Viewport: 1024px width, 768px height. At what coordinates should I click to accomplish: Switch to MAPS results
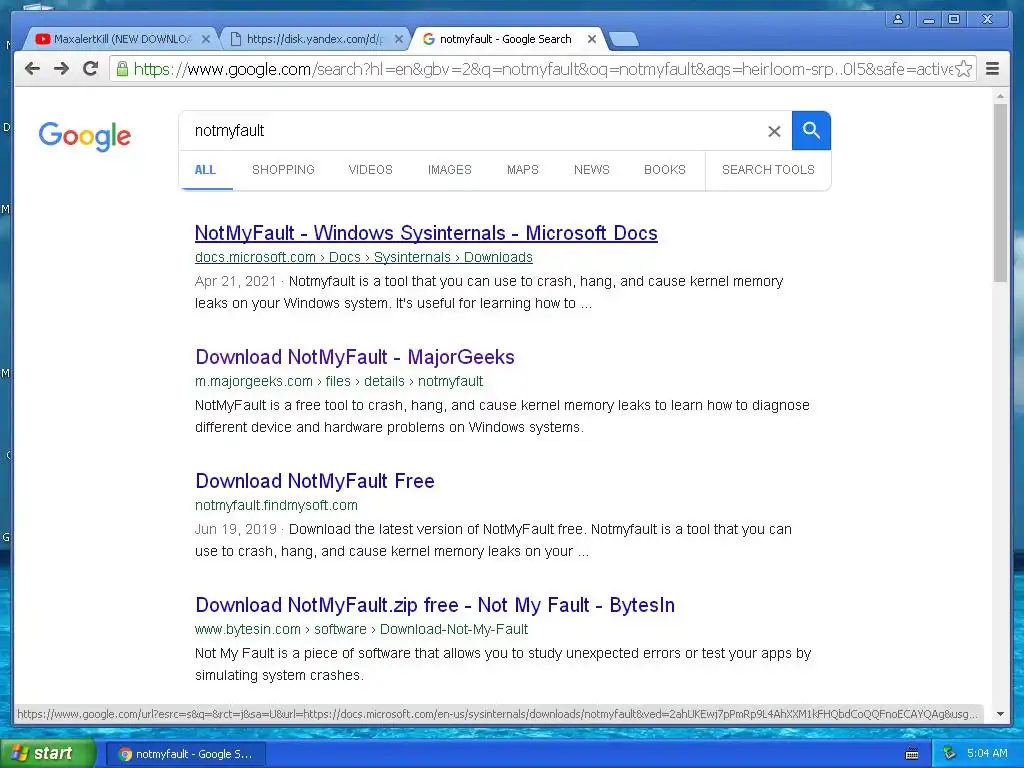(x=522, y=170)
